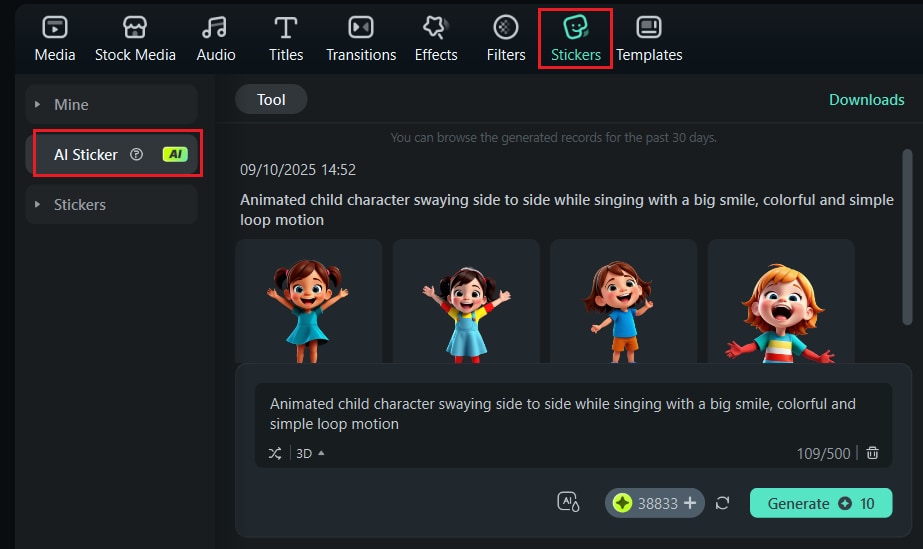Select the girl in blue overalls sticker
Screen dimensions: 923x549
pos(466,301)
